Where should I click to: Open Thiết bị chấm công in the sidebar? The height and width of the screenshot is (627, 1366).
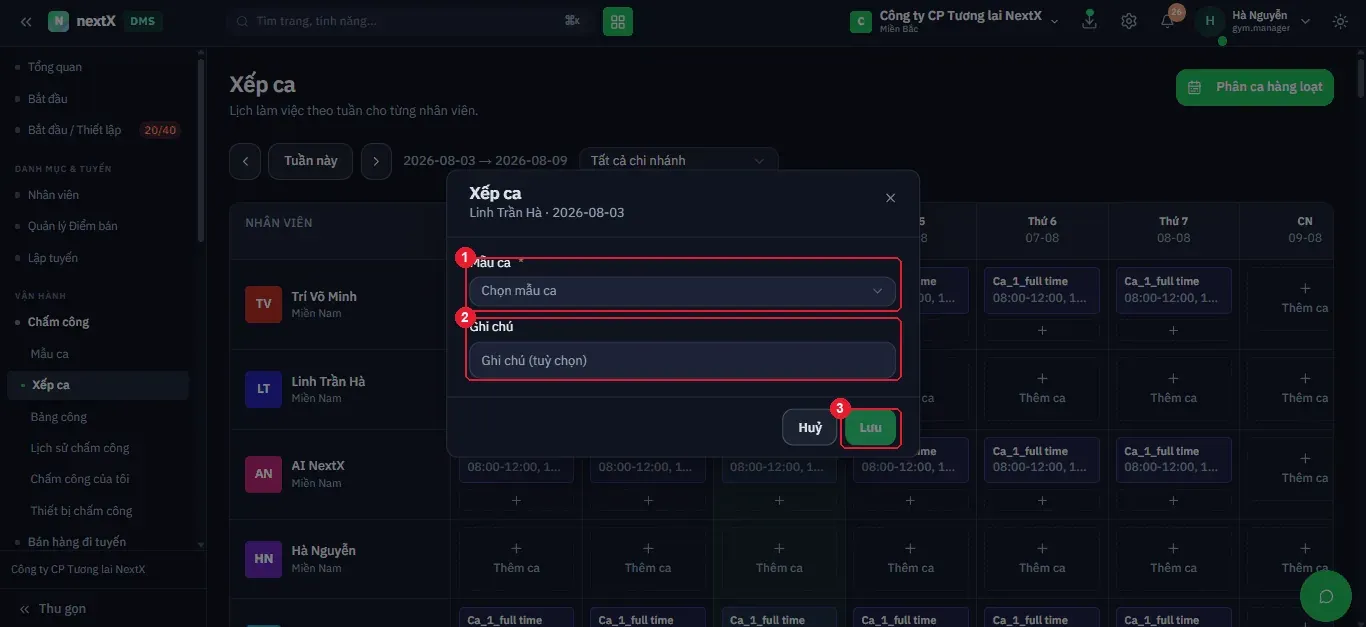(x=81, y=511)
